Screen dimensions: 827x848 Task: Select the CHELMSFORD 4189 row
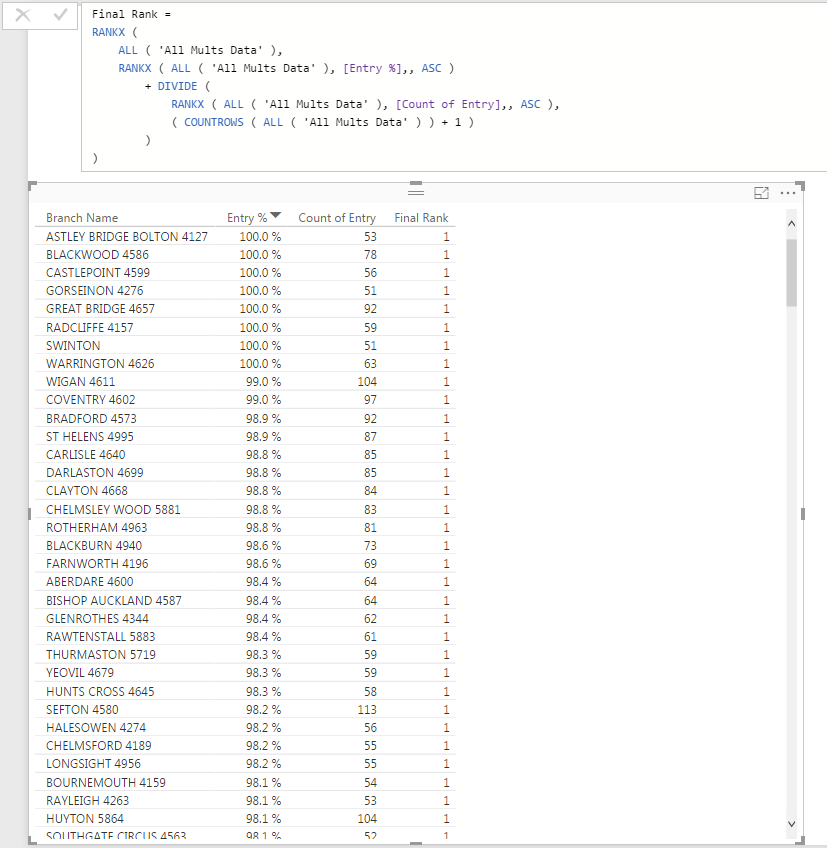(x=245, y=745)
